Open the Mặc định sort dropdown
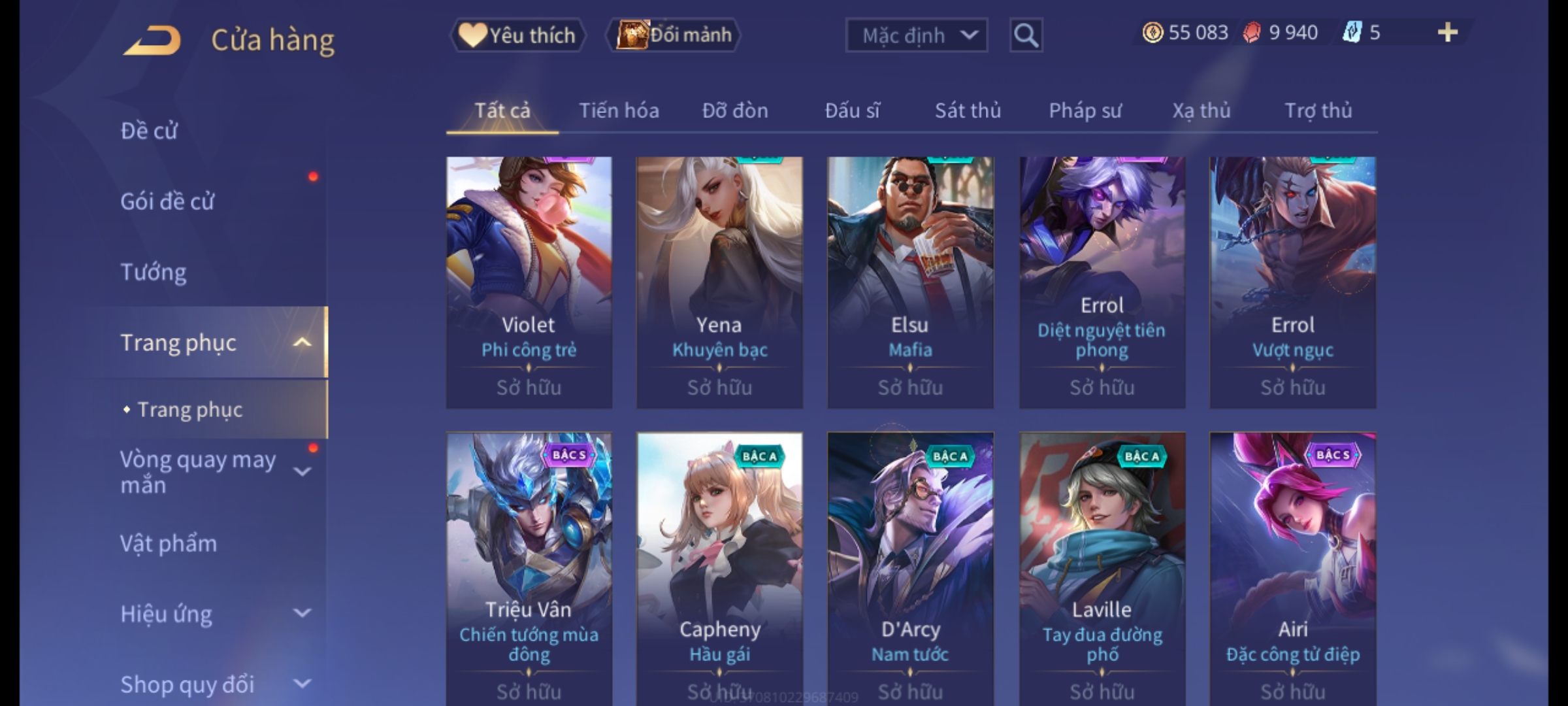The image size is (1568, 706). pos(917,35)
